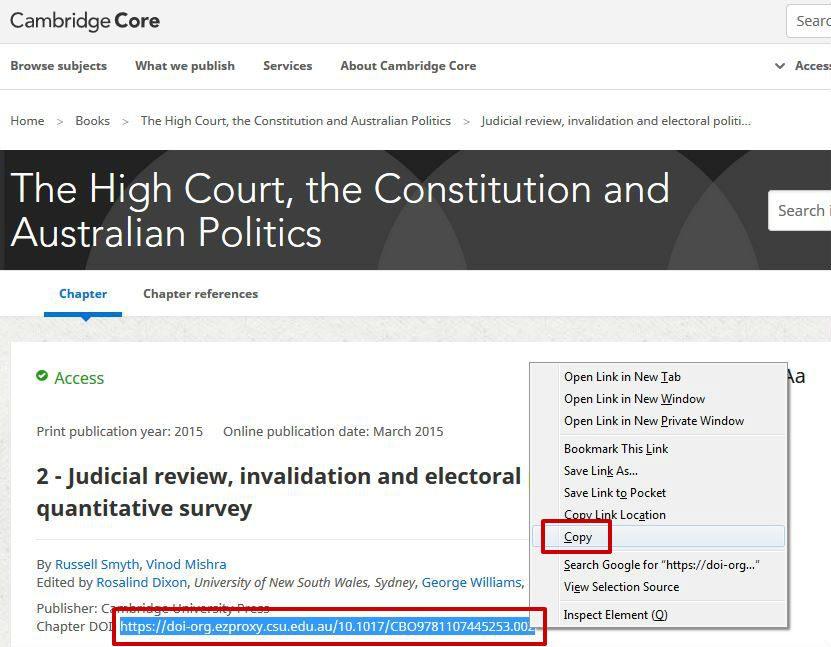Click 'Print publication year: 2015' text
The image size is (831, 647).
pyautogui.click(x=120, y=431)
